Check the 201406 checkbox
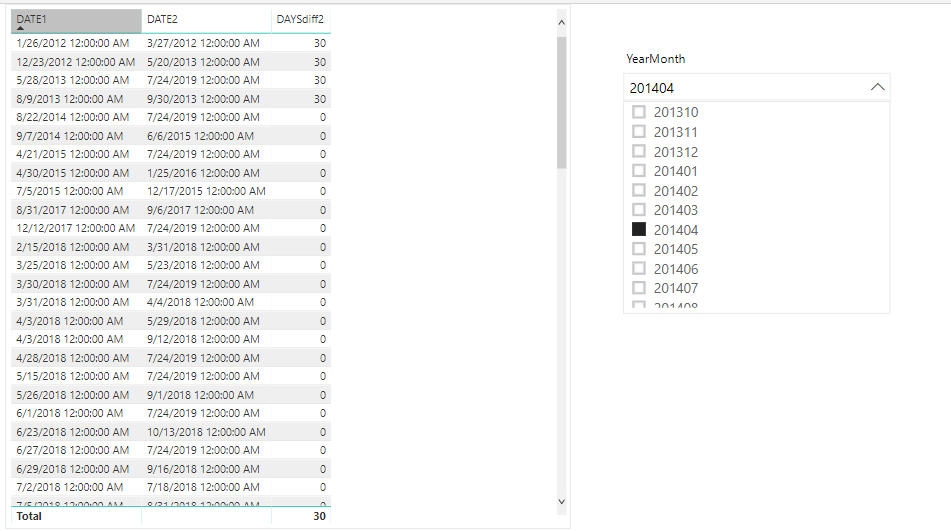 [x=639, y=268]
